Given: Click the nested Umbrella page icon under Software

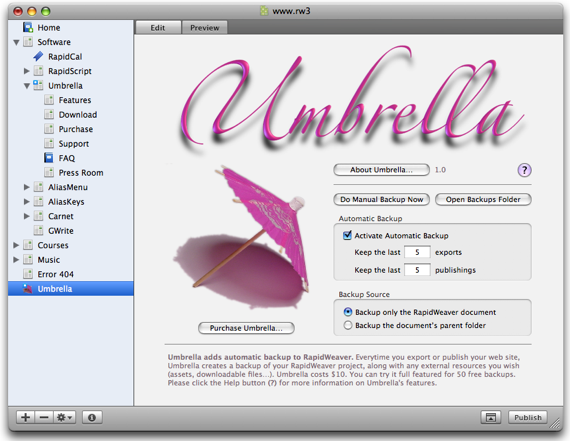Looking at the screenshot, I should [38, 85].
